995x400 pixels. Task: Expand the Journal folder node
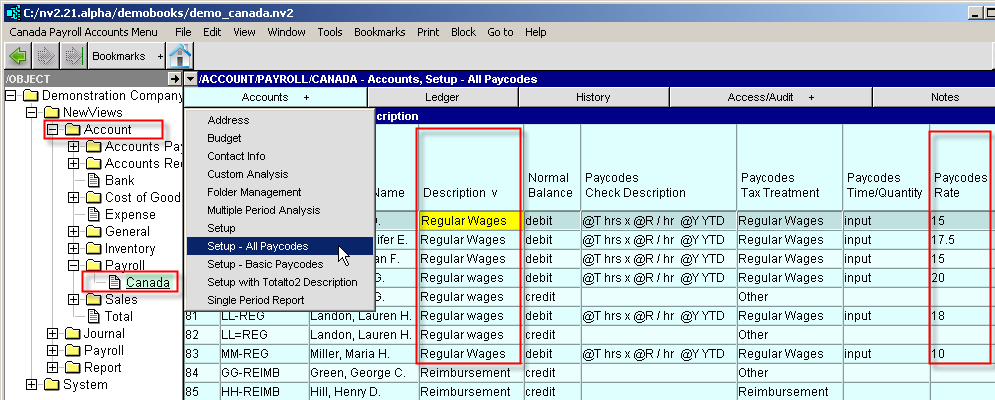[x=52, y=334]
